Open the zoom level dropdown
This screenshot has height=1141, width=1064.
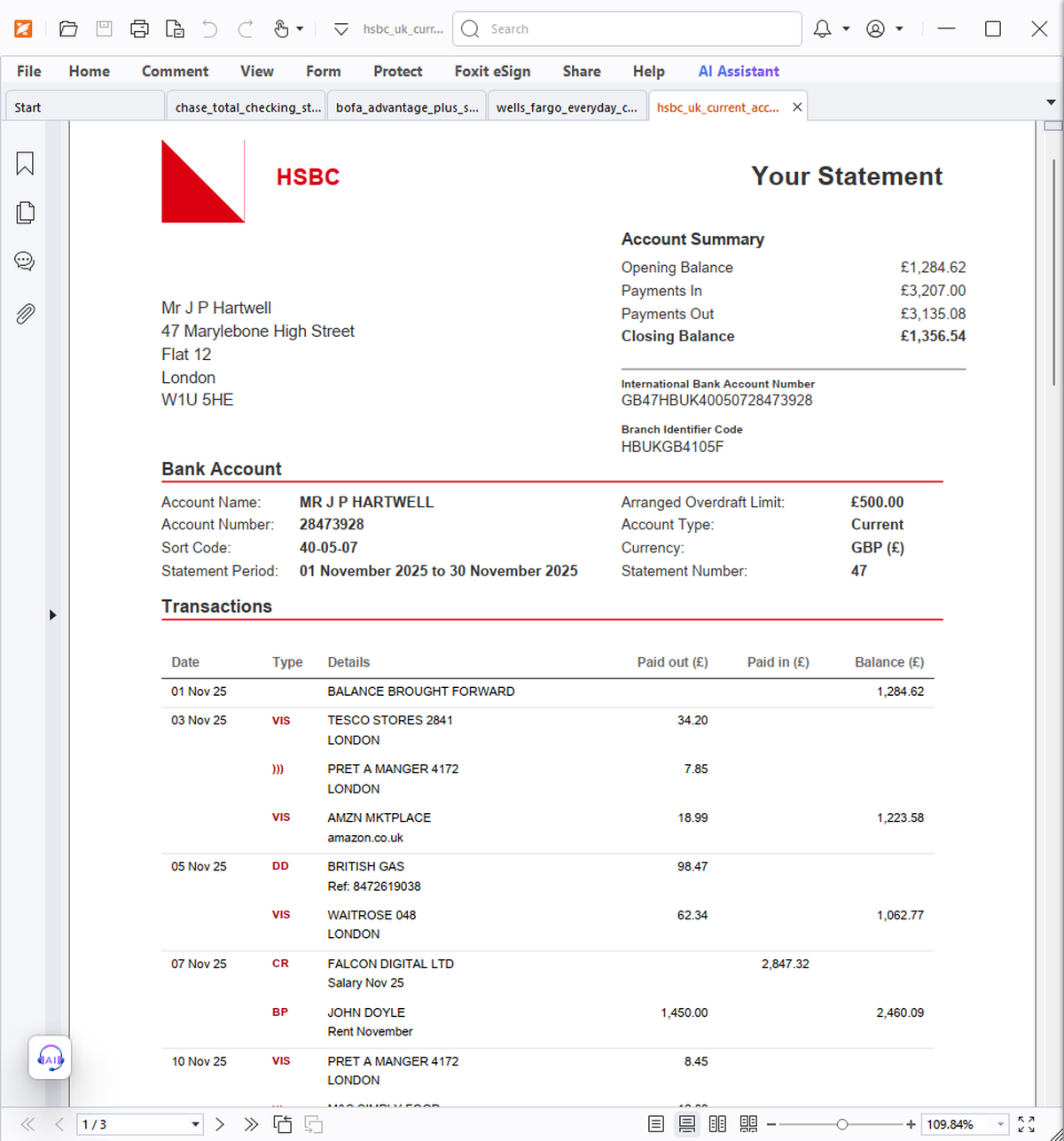[1001, 1124]
